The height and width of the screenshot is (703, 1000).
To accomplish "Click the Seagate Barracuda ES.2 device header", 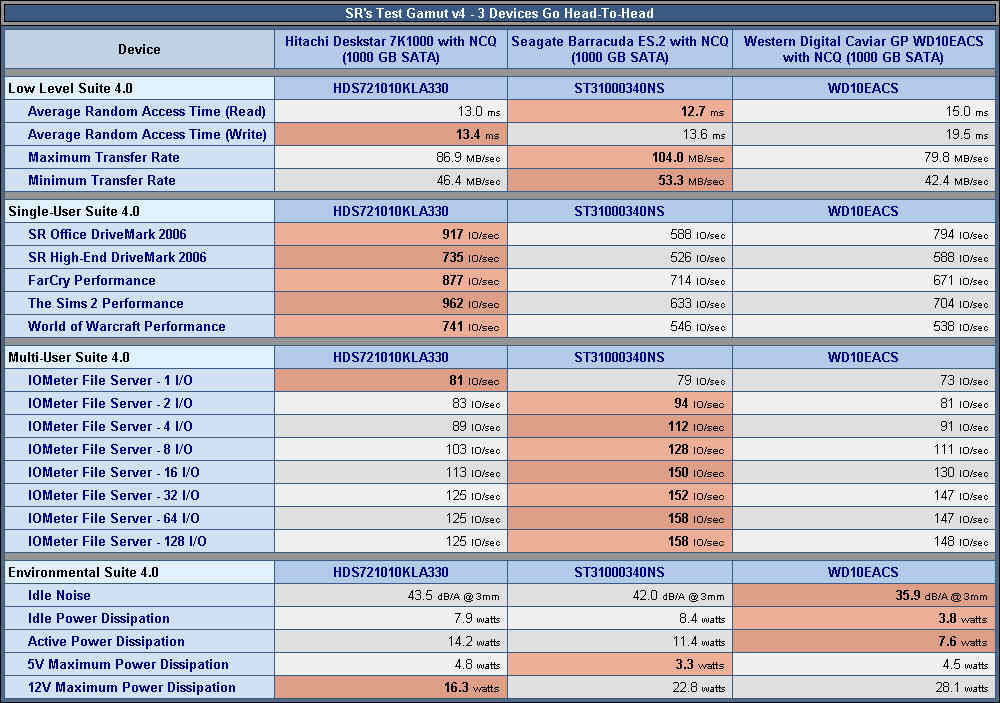I will 619,49.
